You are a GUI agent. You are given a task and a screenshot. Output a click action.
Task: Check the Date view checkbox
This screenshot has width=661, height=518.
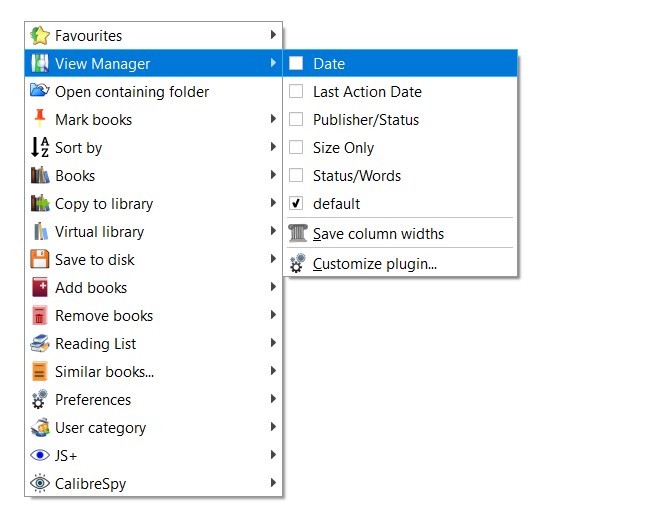296,63
